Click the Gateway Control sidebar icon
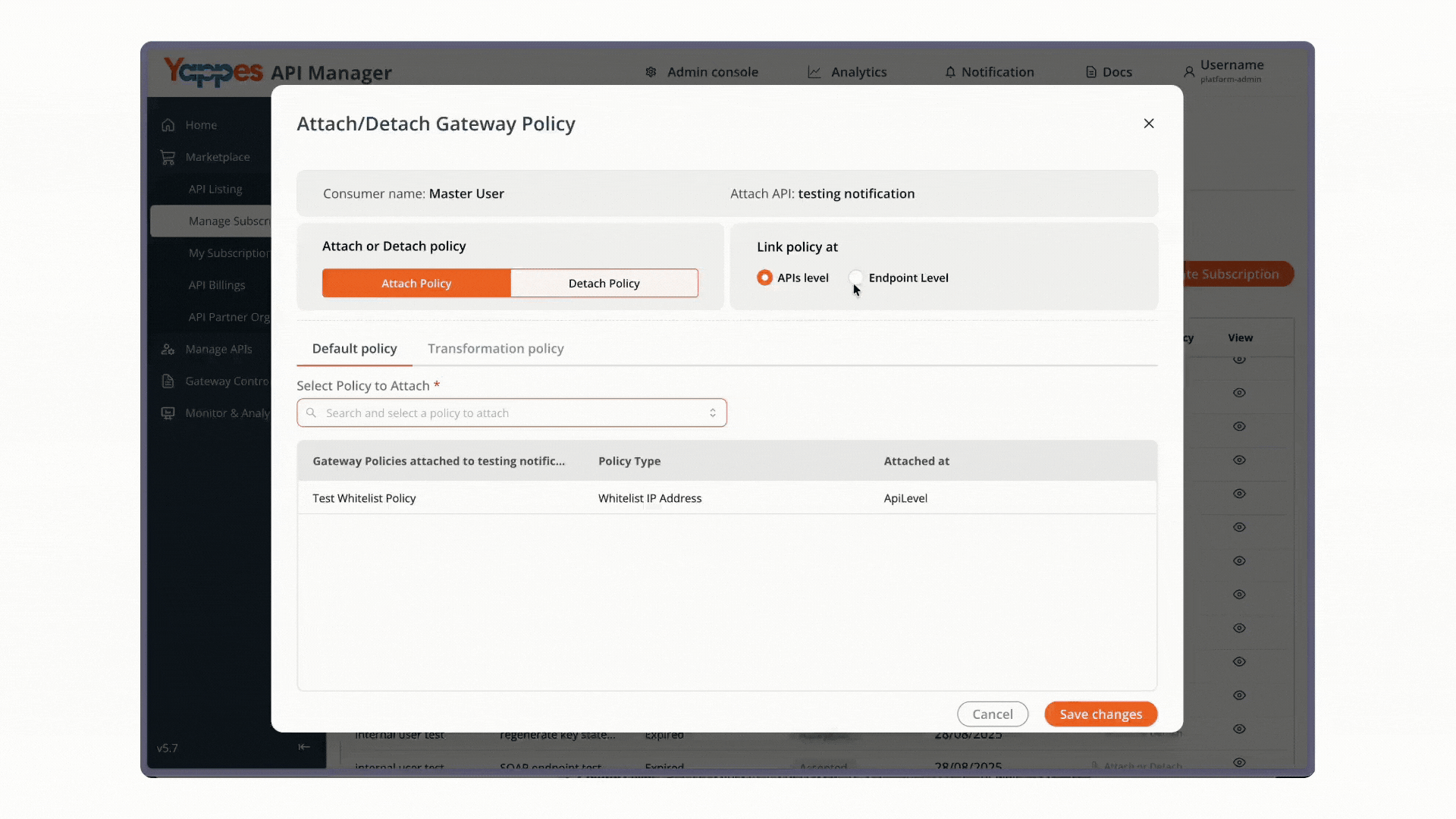Viewport: 1456px width, 819px height. point(168,381)
